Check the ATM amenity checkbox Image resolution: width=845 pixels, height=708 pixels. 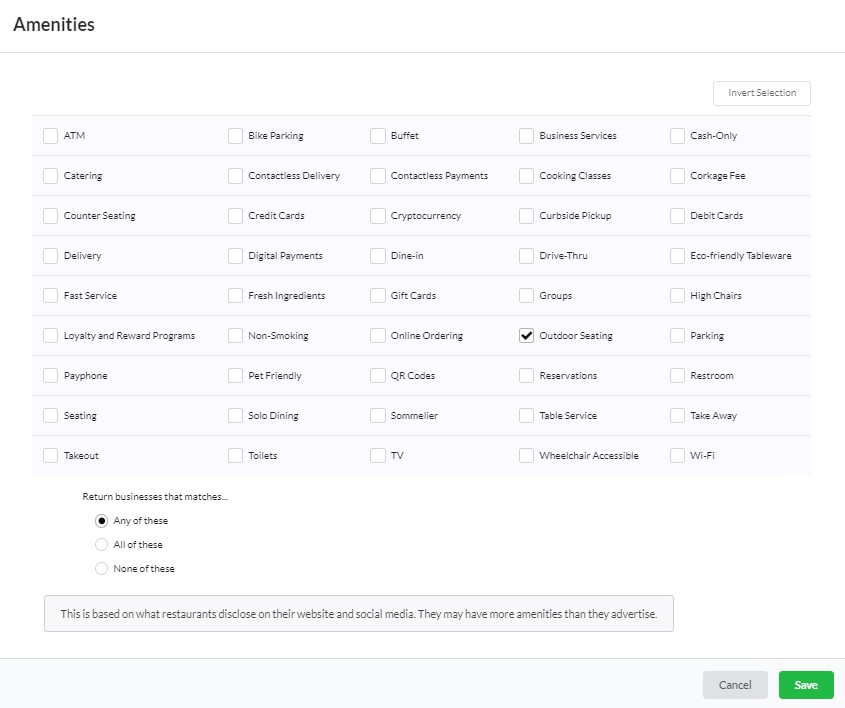pos(51,136)
